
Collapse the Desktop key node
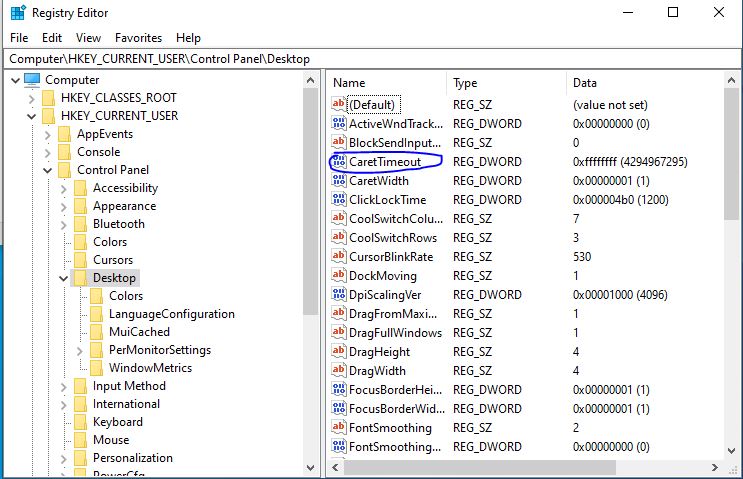click(63, 278)
